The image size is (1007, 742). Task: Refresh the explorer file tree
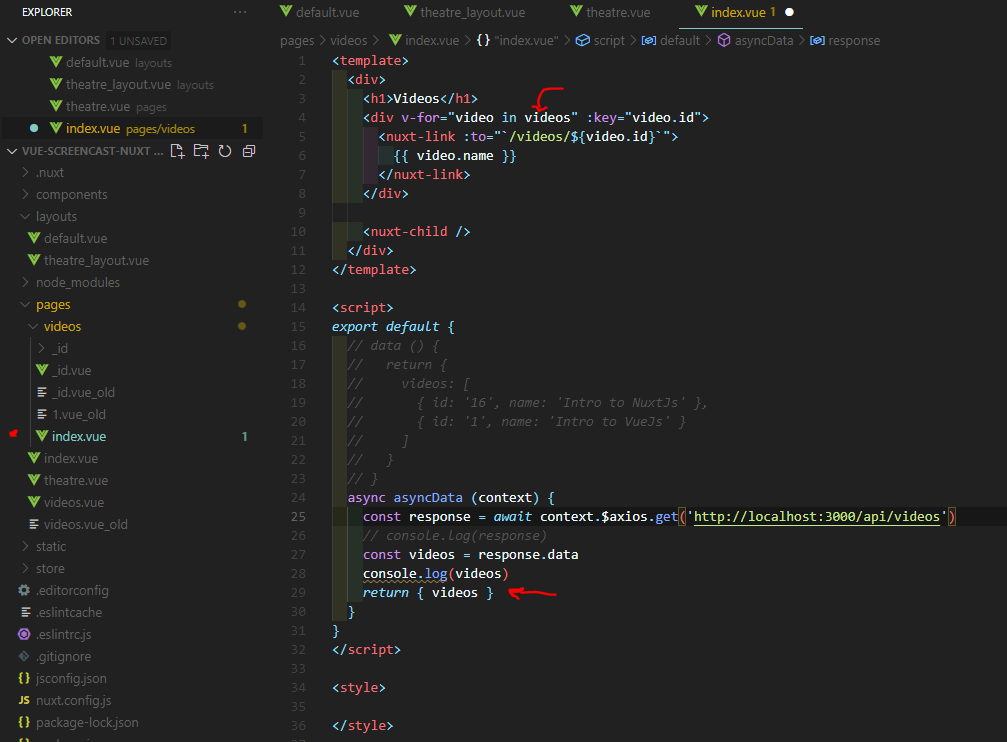coord(225,151)
